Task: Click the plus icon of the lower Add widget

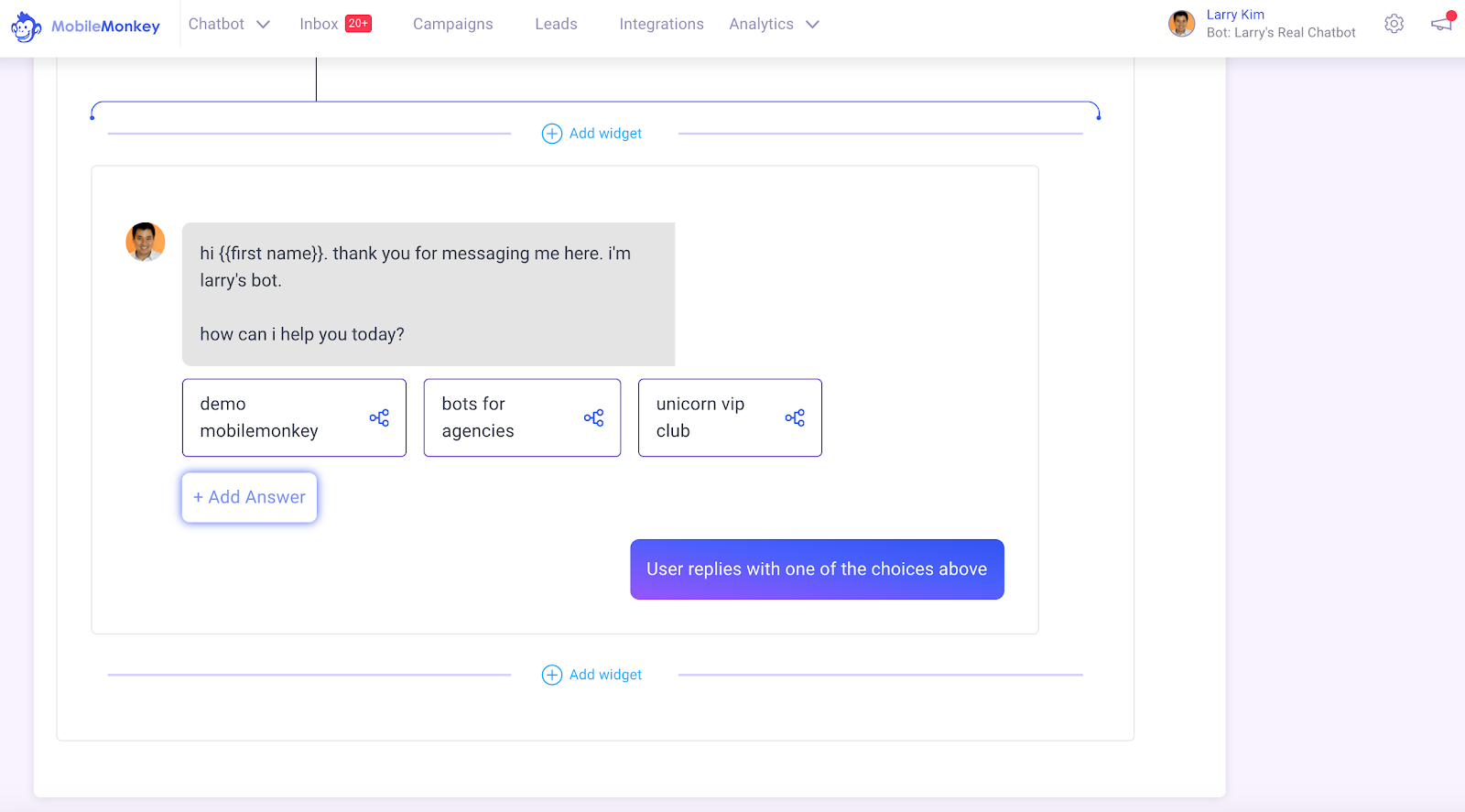Action: click(552, 675)
